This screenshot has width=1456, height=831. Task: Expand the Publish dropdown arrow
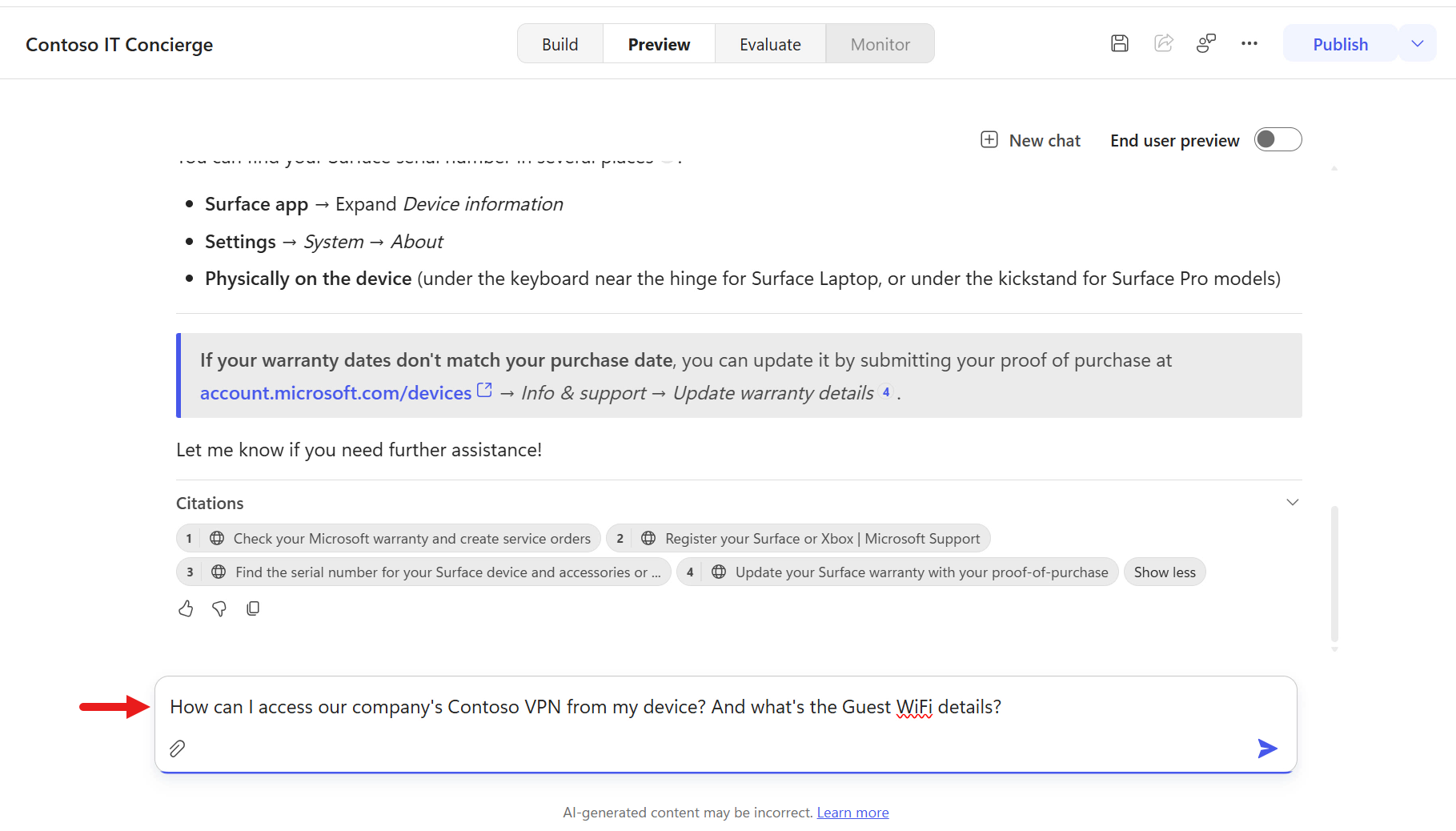click(x=1418, y=44)
